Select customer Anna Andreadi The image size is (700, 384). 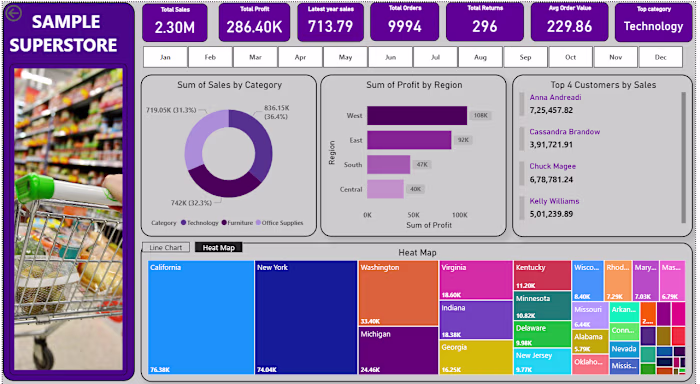coord(555,97)
